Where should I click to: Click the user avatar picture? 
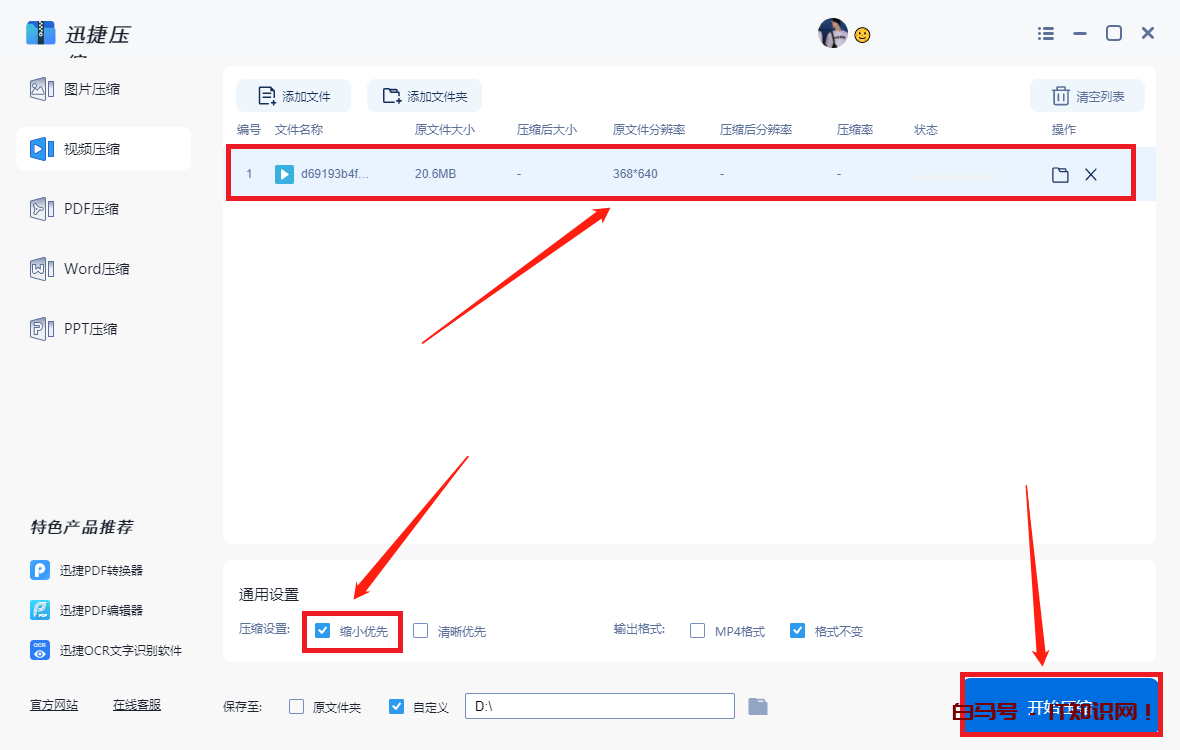pos(832,33)
